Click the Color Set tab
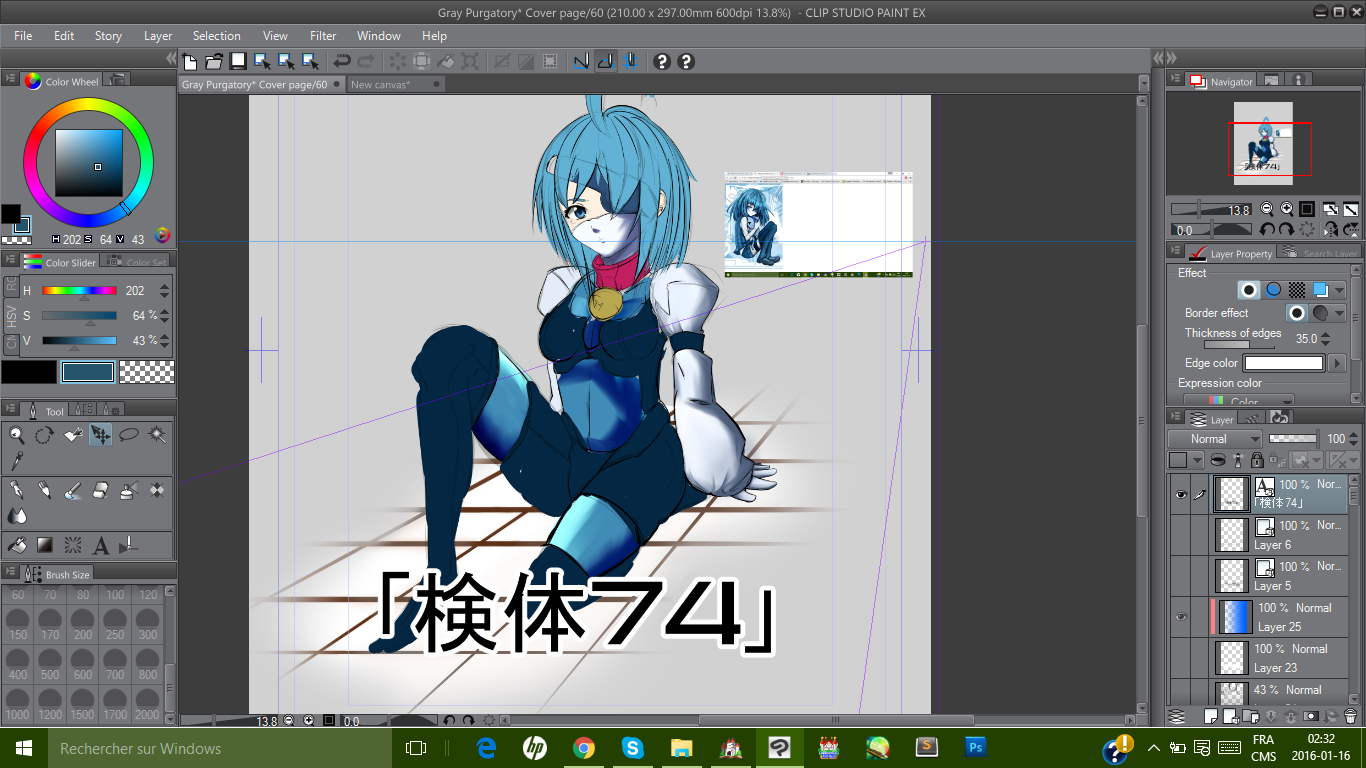1366x768 pixels. 136,262
